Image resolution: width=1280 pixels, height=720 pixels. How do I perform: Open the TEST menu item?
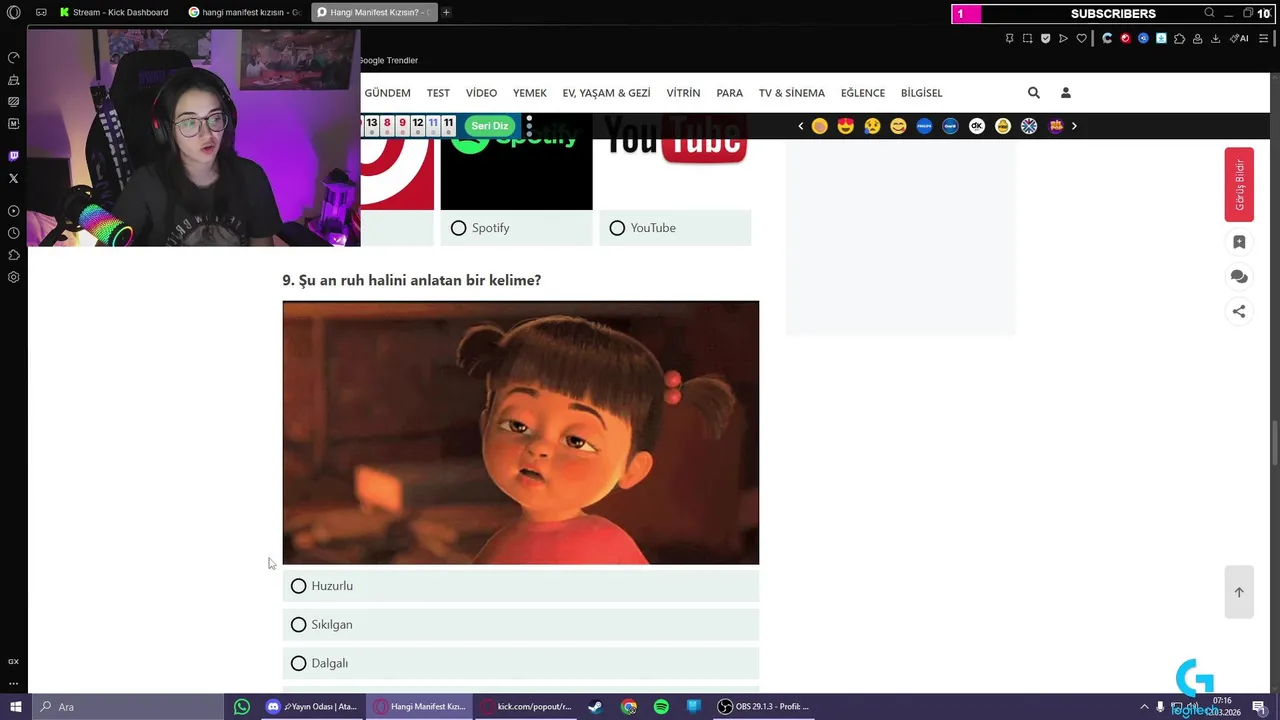[x=438, y=93]
